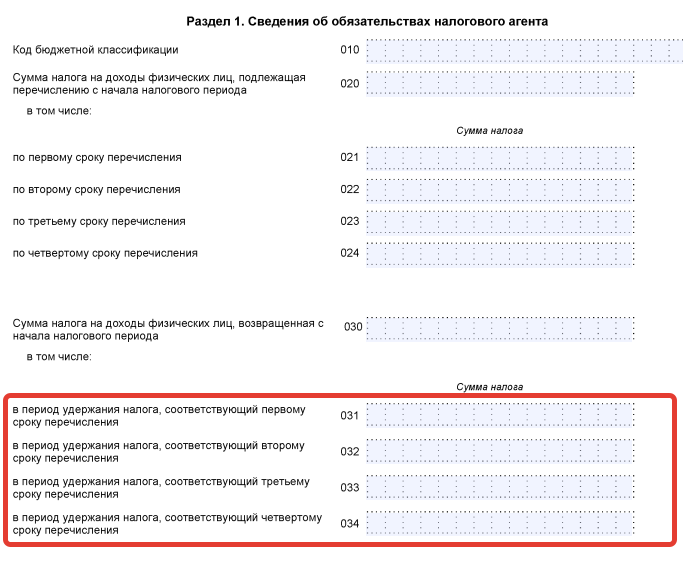The height and width of the screenshot is (566, 683).
Task: Click the label text describing refunded tax, line 030
Action: pyautogui.click(x=168, y=329)
